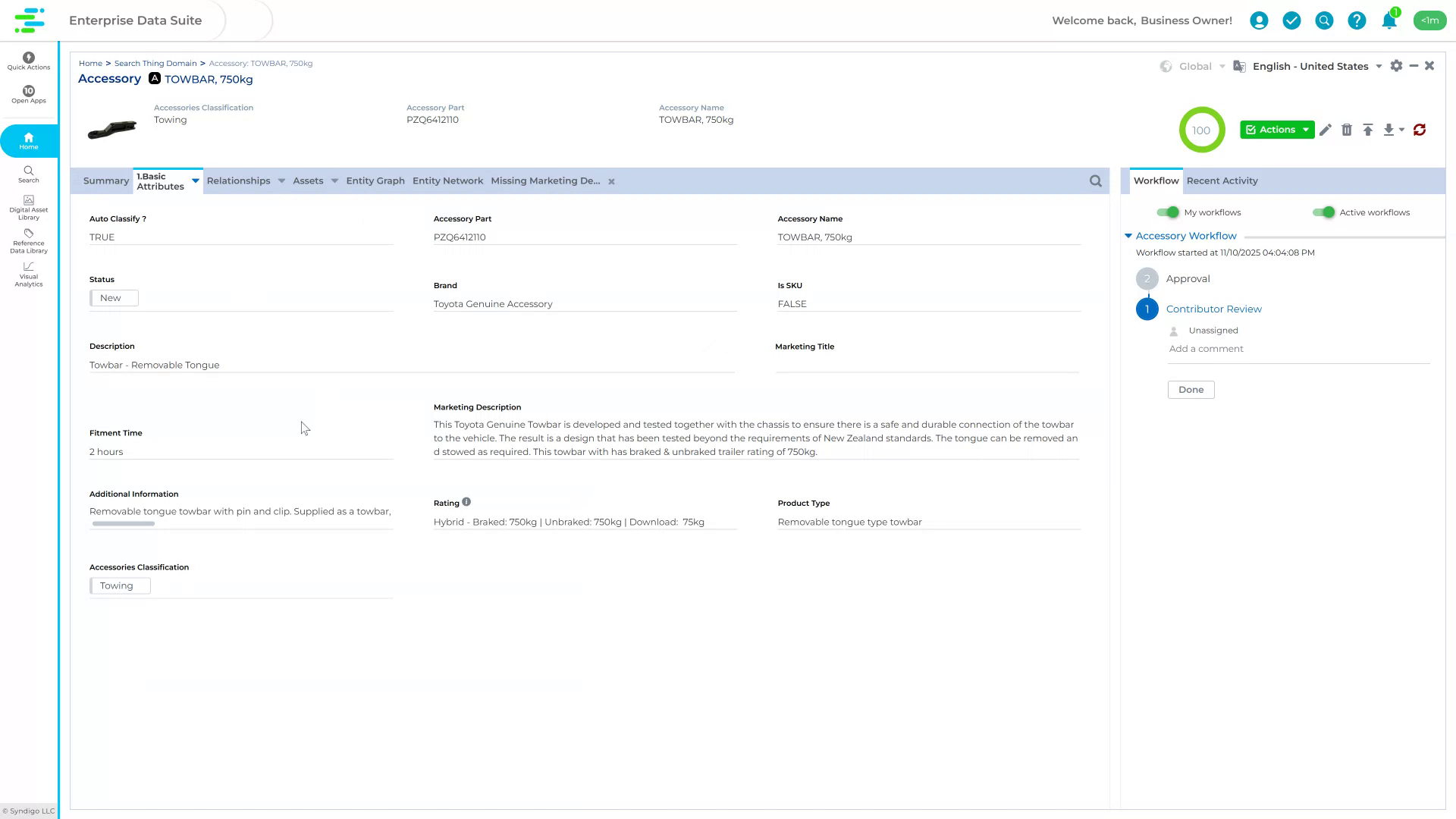This screenshot has height=819, width=1456.
Task: Open the Actions dropdown menu
Action: (1277, 130)
